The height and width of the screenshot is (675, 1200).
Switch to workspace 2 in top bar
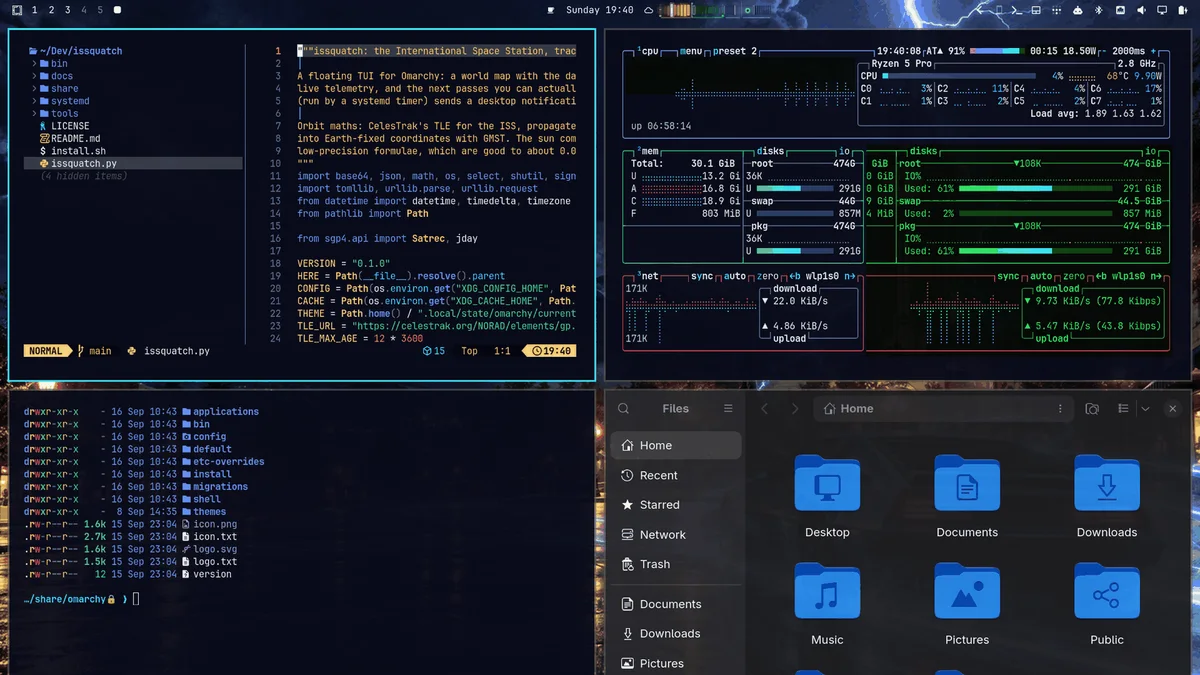[x=51, y=10]
